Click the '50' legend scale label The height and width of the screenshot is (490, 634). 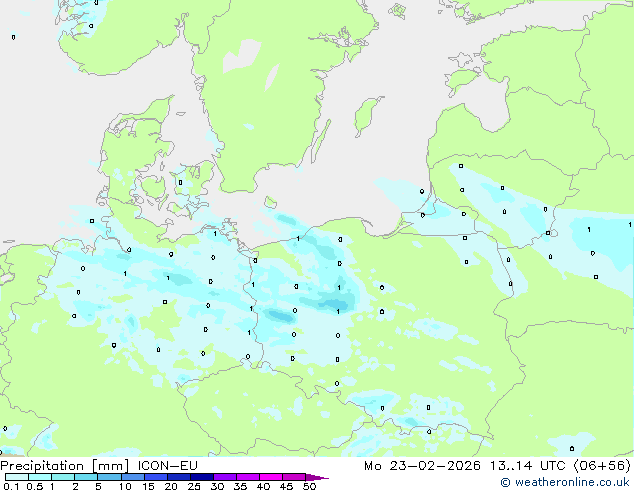[x=309, y=486]
